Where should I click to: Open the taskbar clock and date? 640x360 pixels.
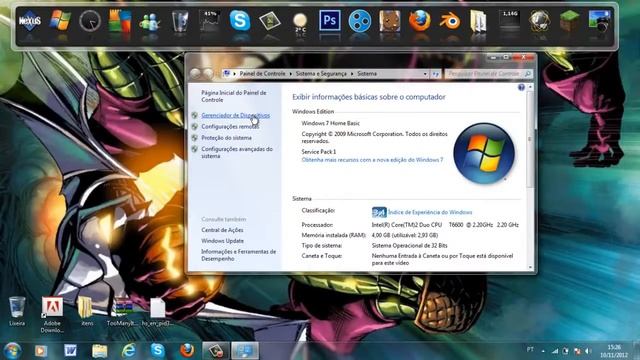(614, 351)
